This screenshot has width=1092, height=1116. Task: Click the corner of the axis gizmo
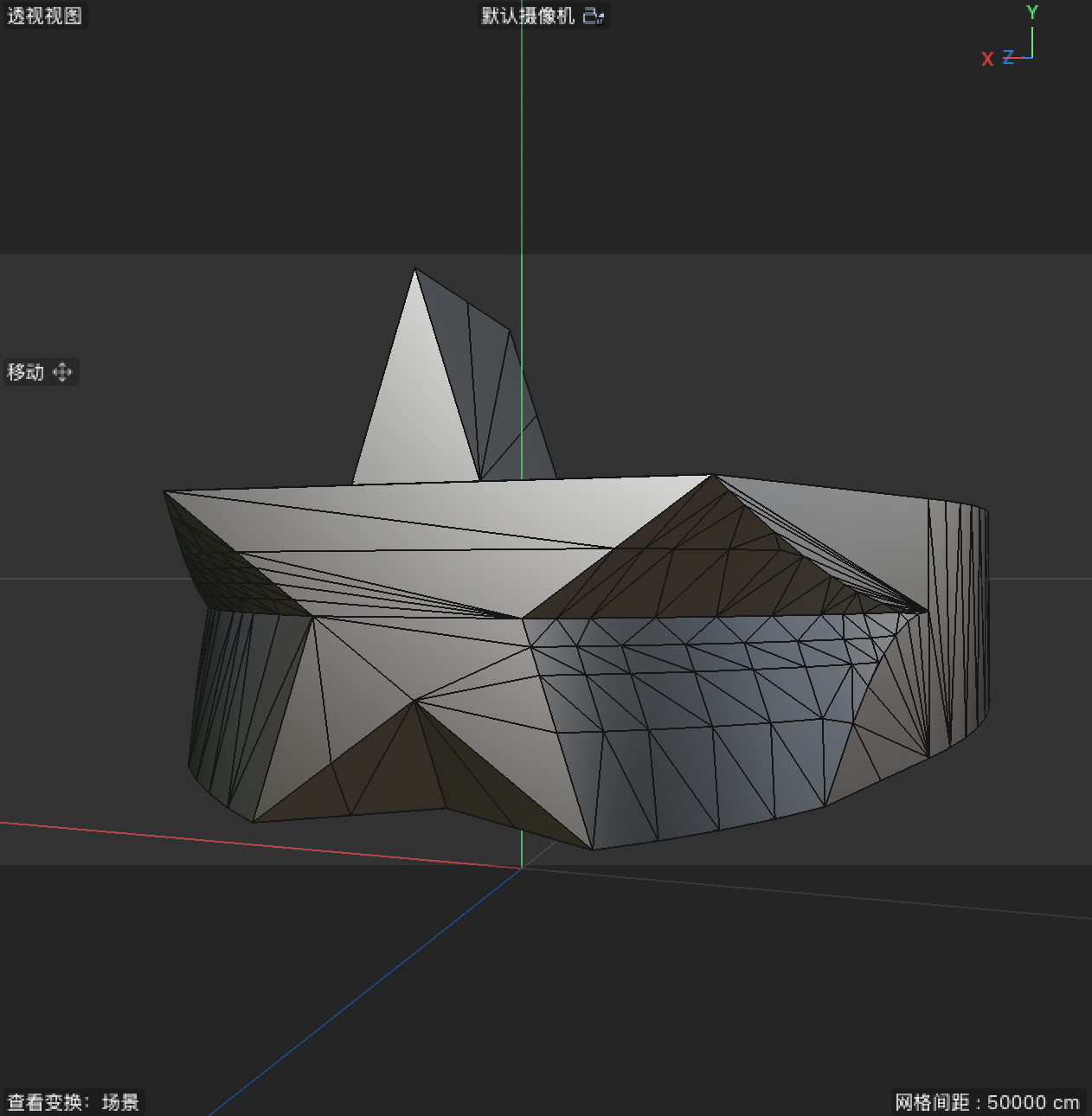click(x=1031, y=58)
